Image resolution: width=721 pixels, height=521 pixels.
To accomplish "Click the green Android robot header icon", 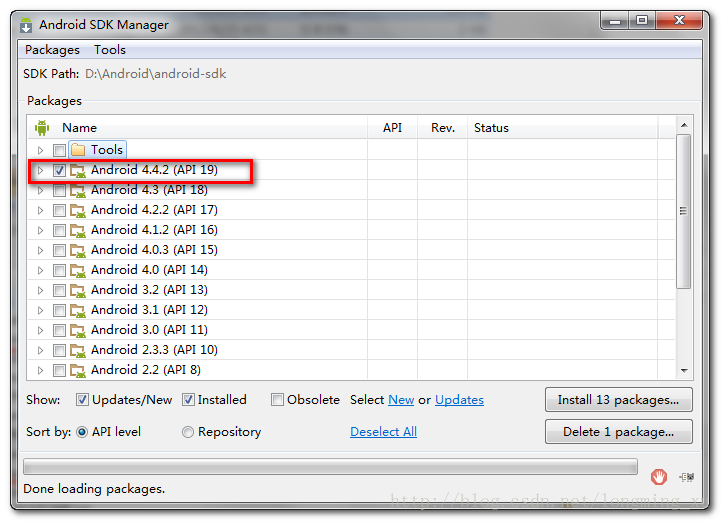I will [x=42, y=128].
